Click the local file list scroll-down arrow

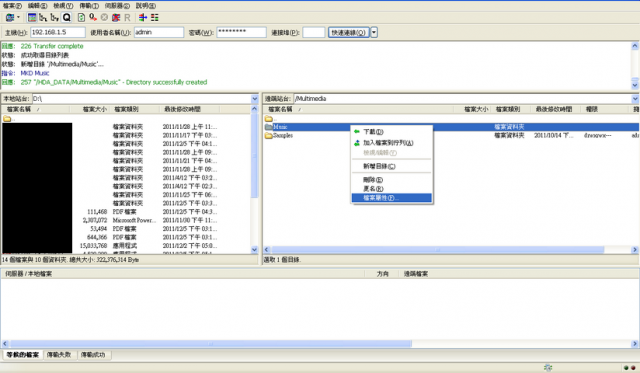point(255,249)
